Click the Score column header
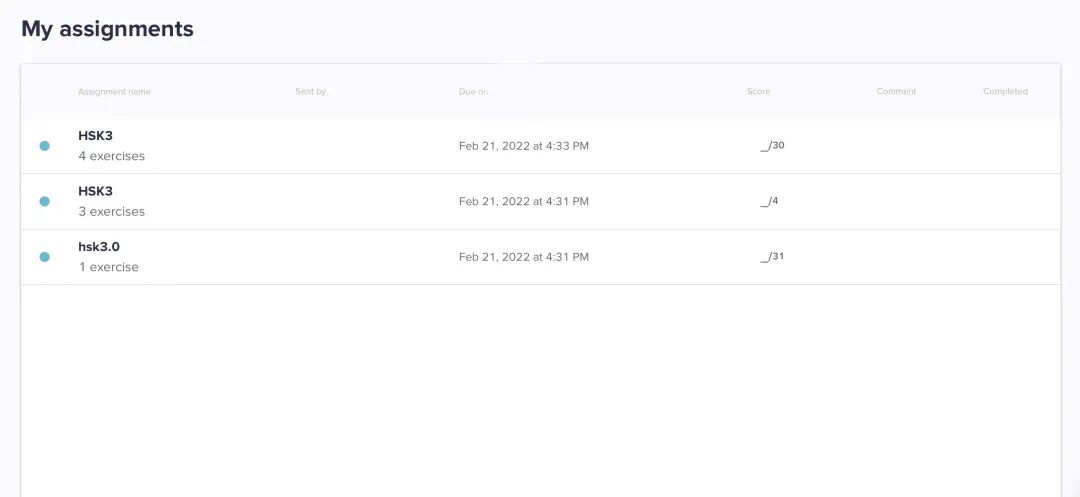Viewport: 1080px width, 497px height. click(758, 92)
